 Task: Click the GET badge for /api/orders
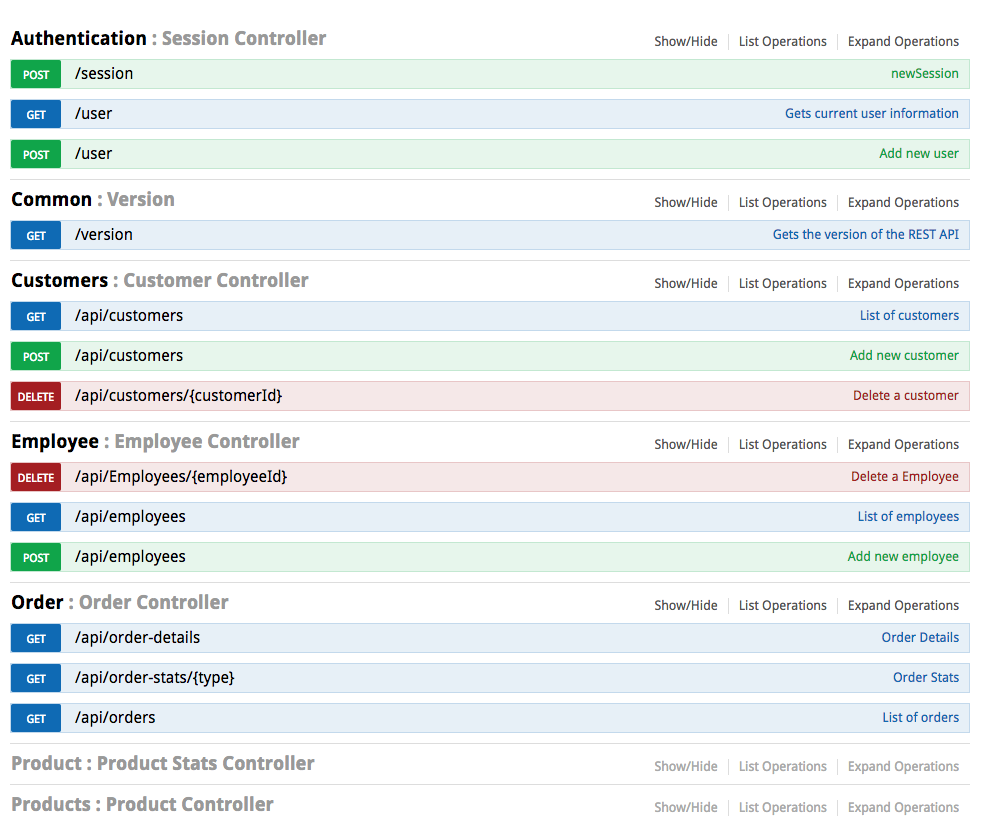click(x=36, y=718)
